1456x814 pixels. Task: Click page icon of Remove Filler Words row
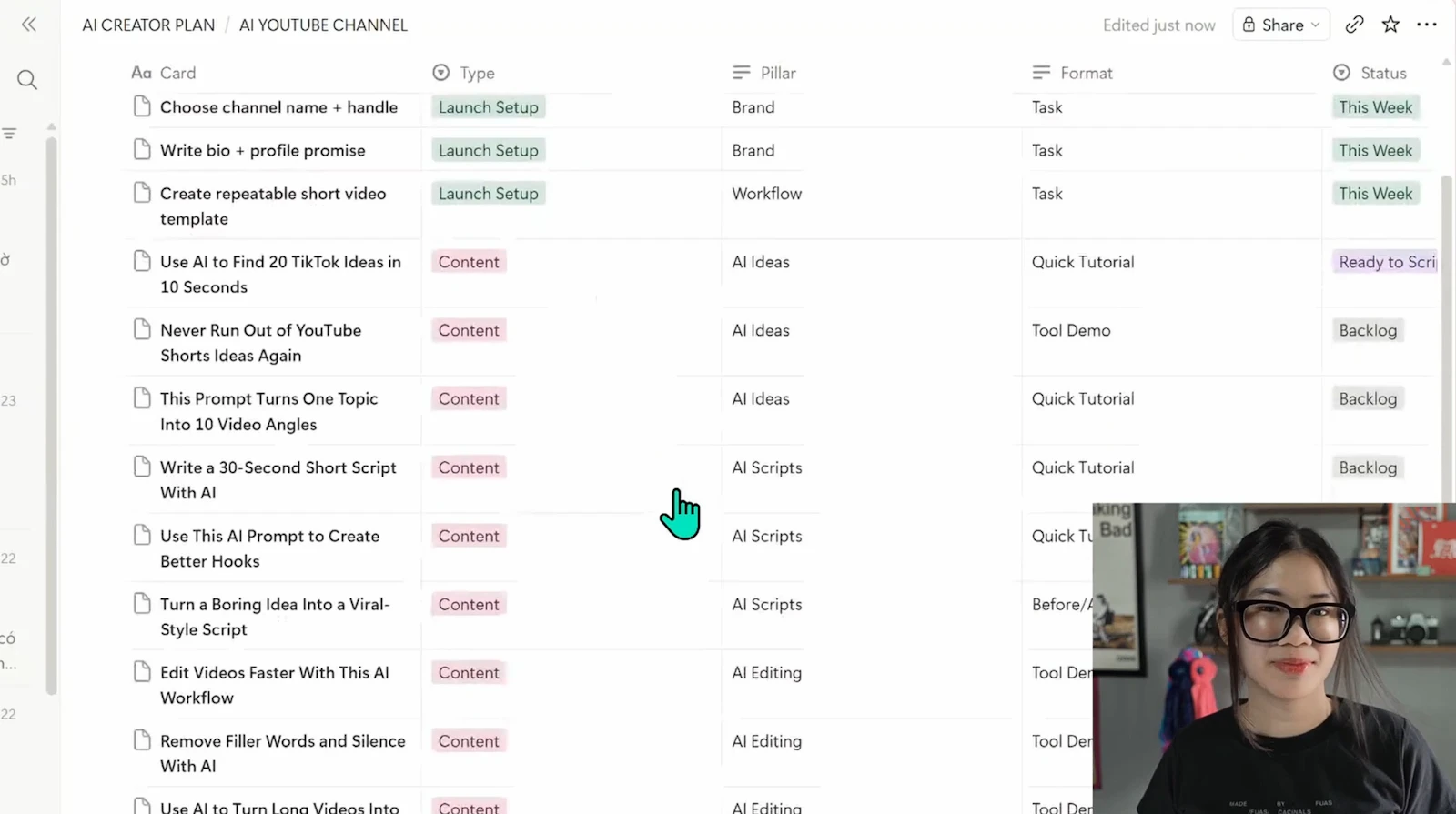[x=142, y=740]
